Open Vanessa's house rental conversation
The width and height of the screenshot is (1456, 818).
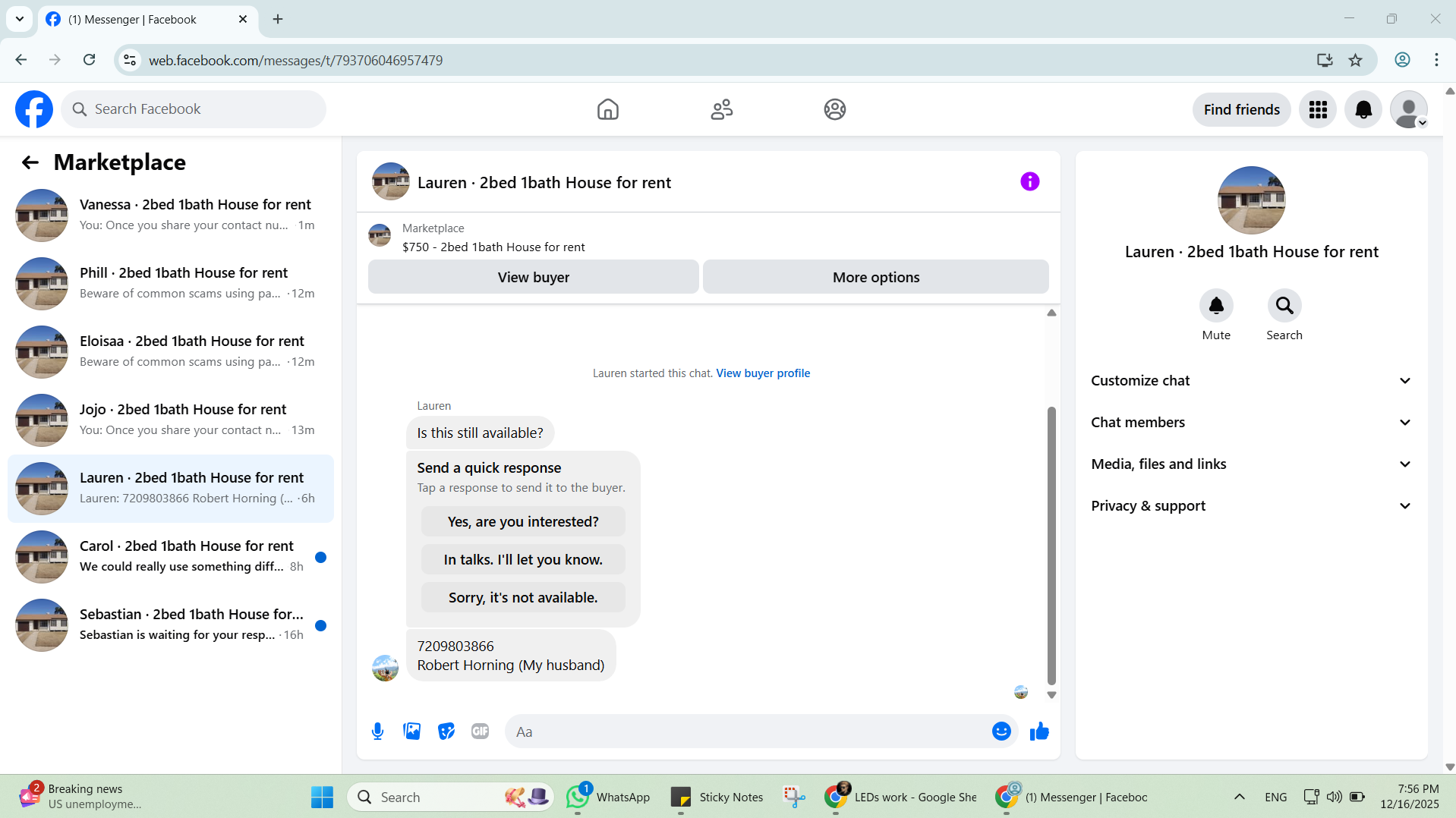tap(171, 216)
